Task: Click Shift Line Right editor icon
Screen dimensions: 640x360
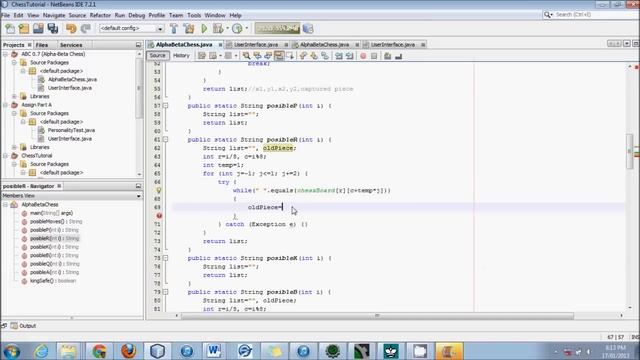Action: pos(350,56)
